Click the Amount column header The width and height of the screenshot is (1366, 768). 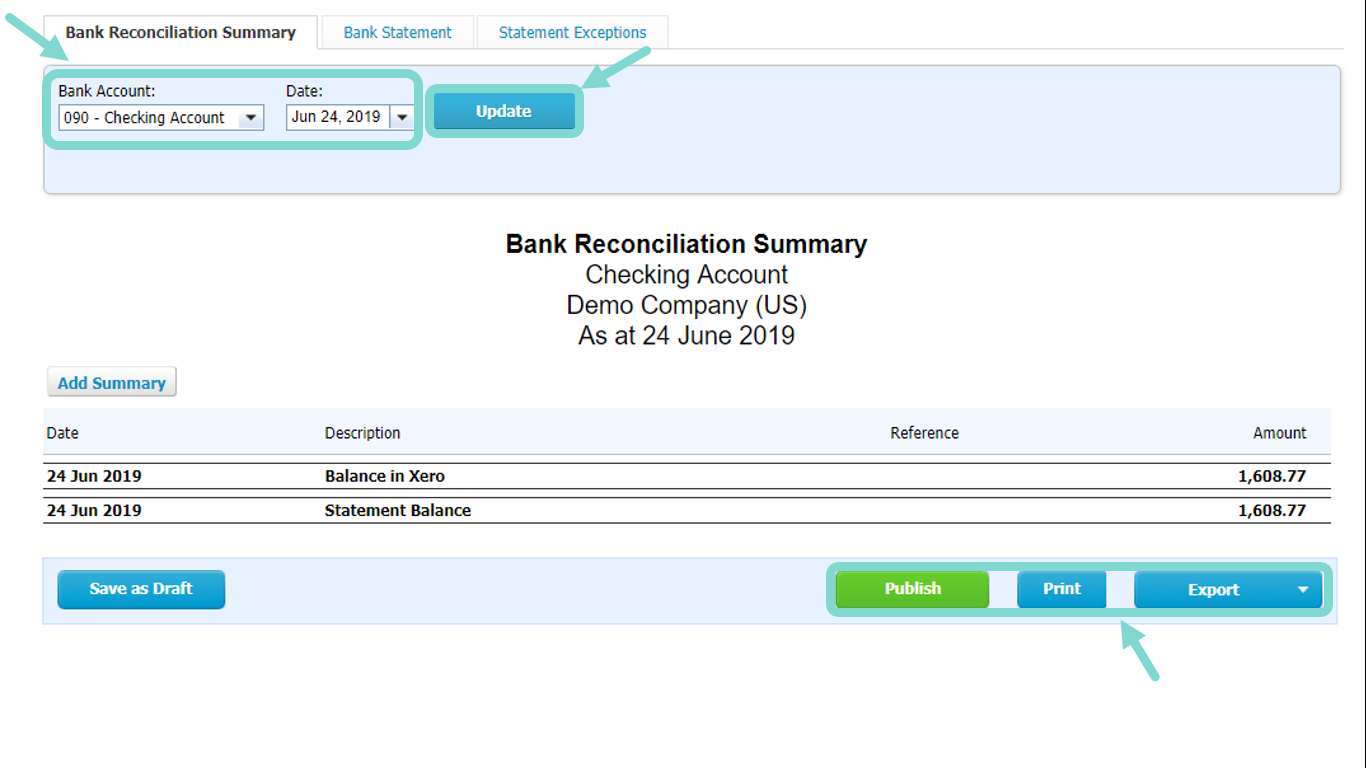[1279, 433]
